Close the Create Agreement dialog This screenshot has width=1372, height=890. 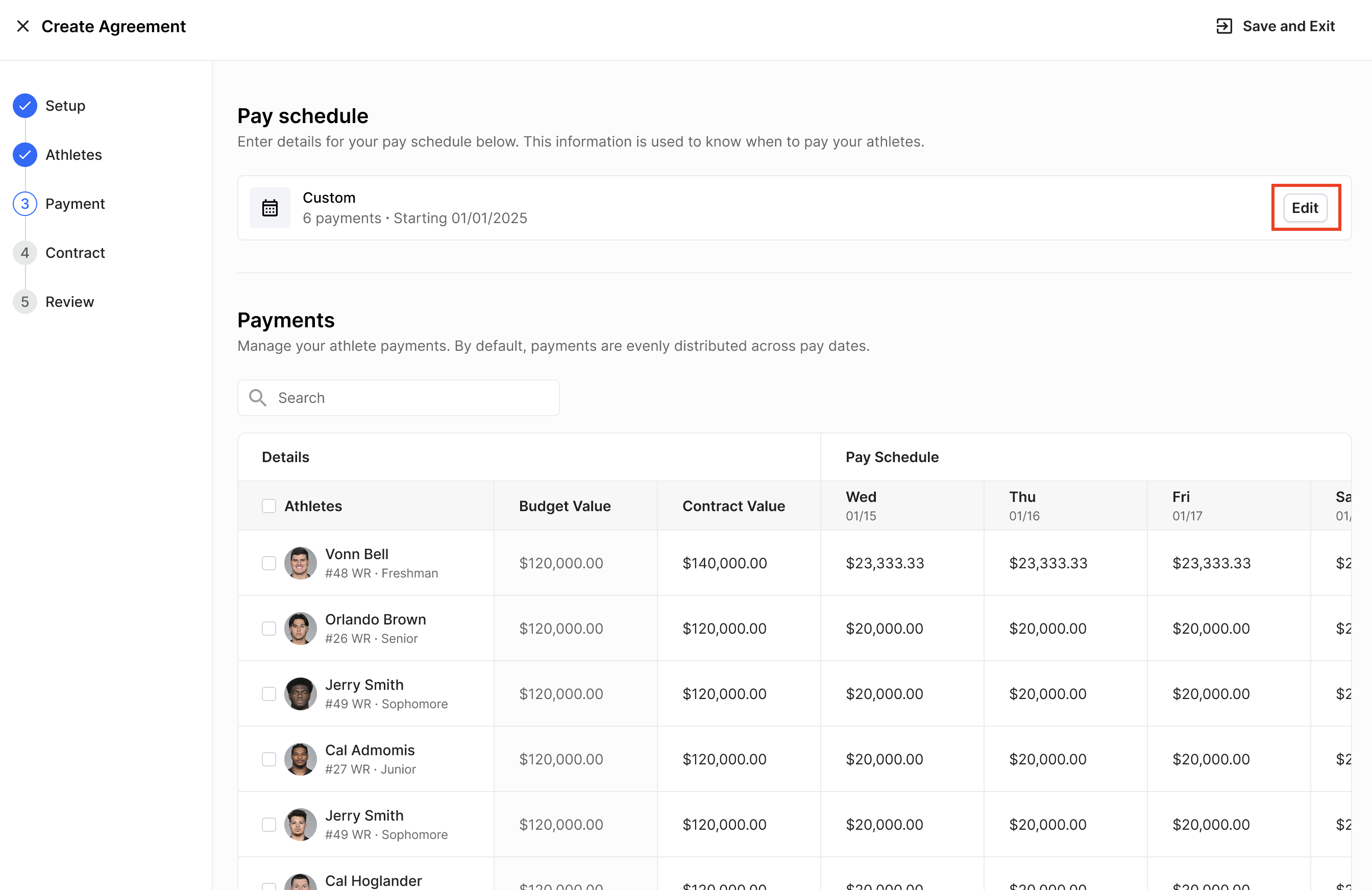(x=23, y=26)
